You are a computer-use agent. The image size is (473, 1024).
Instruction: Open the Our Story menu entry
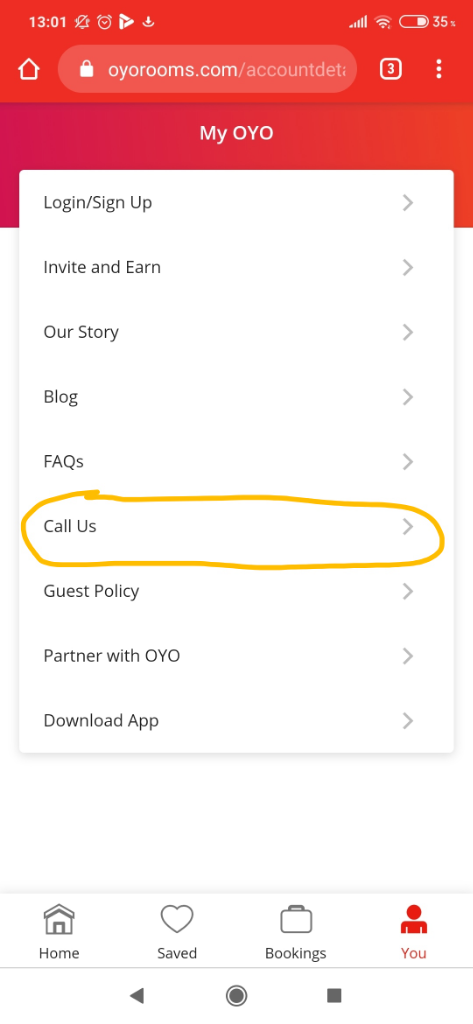point(236,332)
